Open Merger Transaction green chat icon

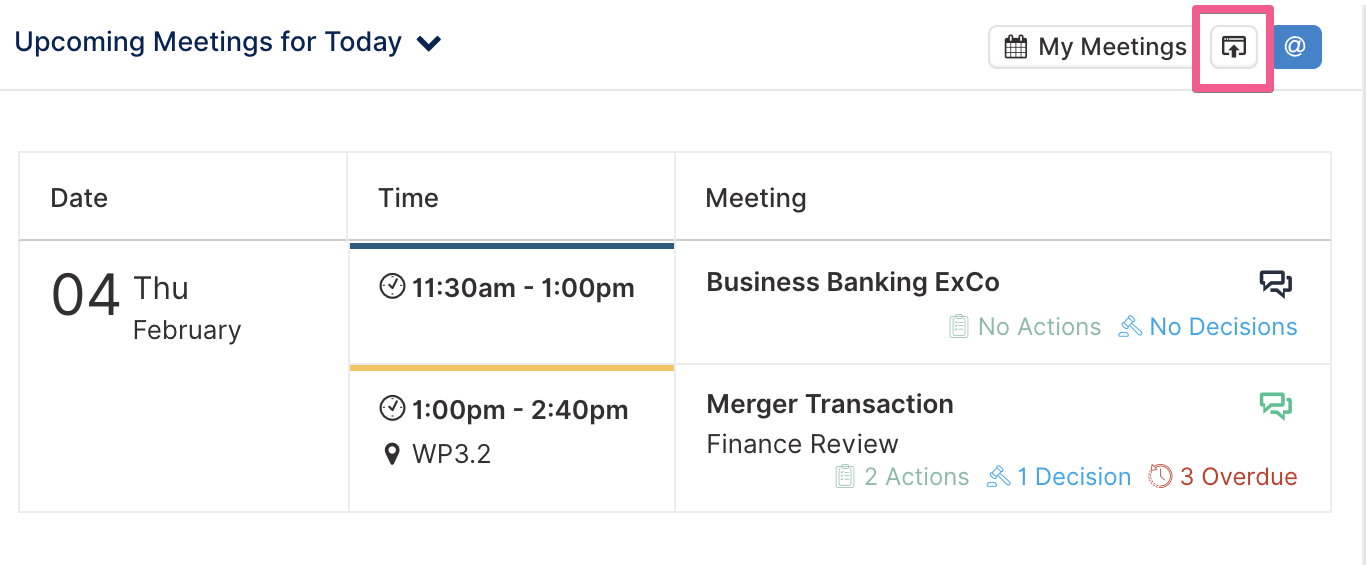pos(1276,406)
